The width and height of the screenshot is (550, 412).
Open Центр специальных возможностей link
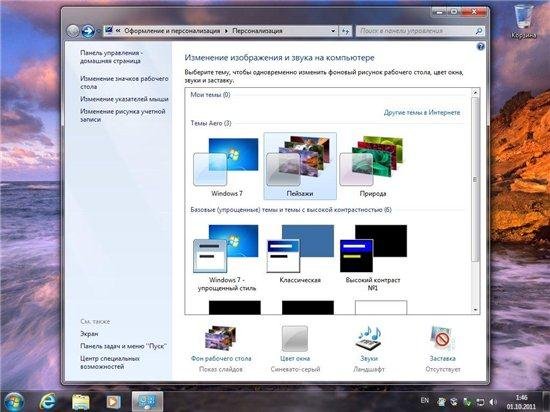(110, 362)
